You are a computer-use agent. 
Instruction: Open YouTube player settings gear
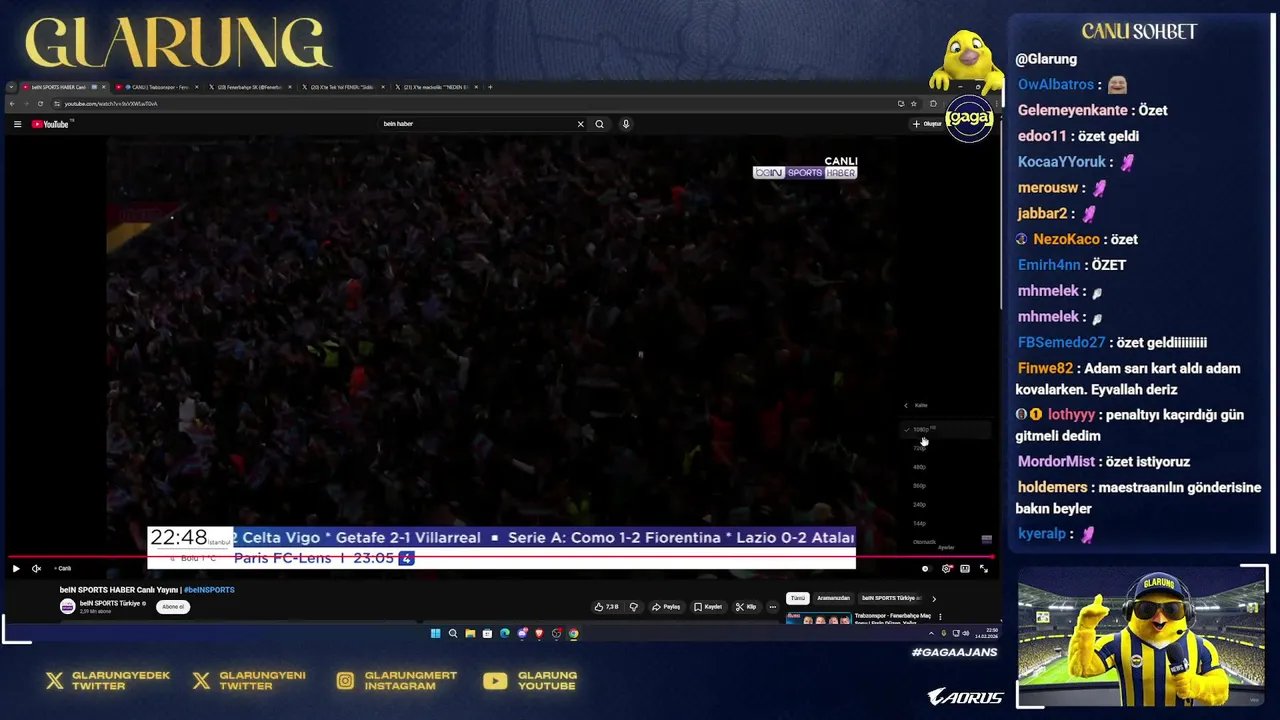coord(946,568)
